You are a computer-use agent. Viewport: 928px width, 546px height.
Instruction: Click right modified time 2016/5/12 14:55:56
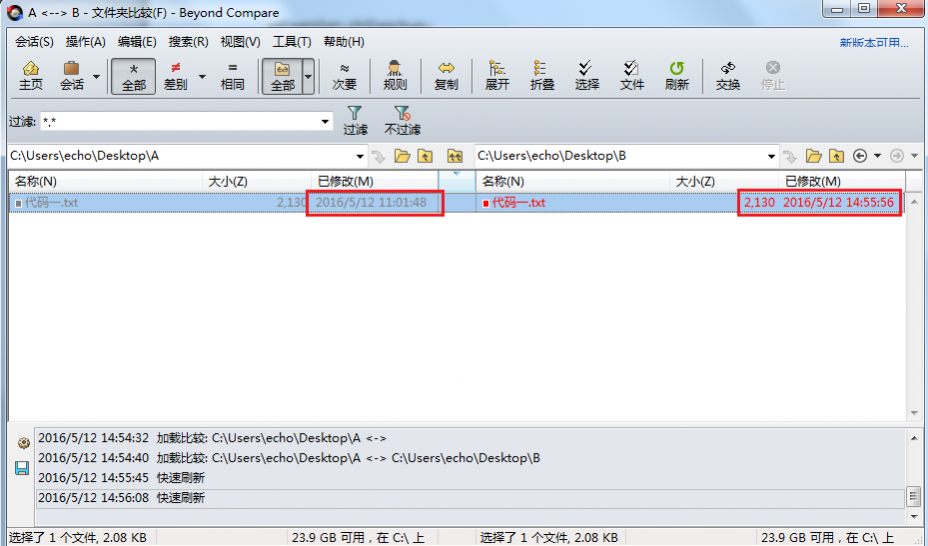click(838, 203)
